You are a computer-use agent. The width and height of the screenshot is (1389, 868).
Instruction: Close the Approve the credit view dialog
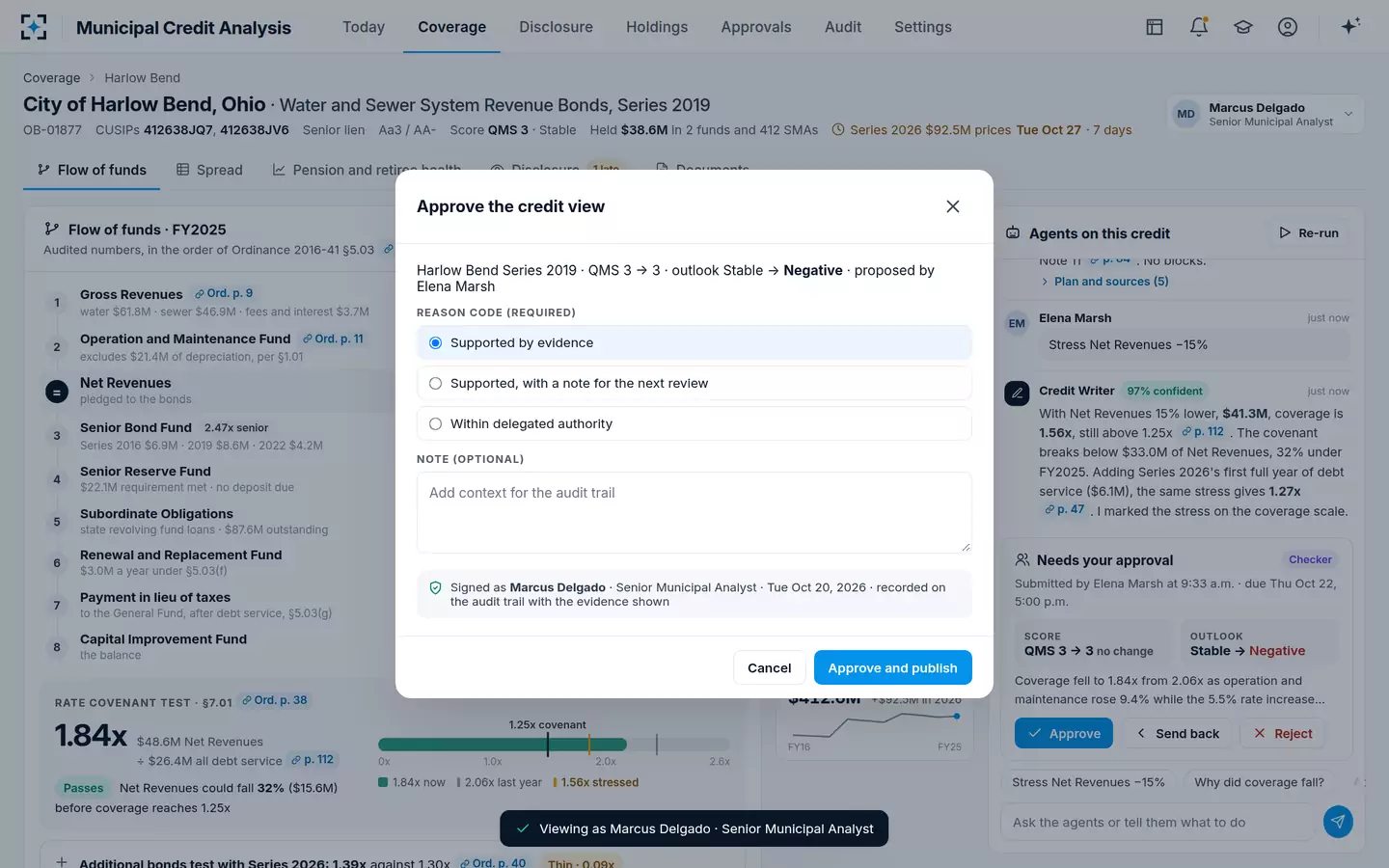pyautogui.click(x=953, y=206)
